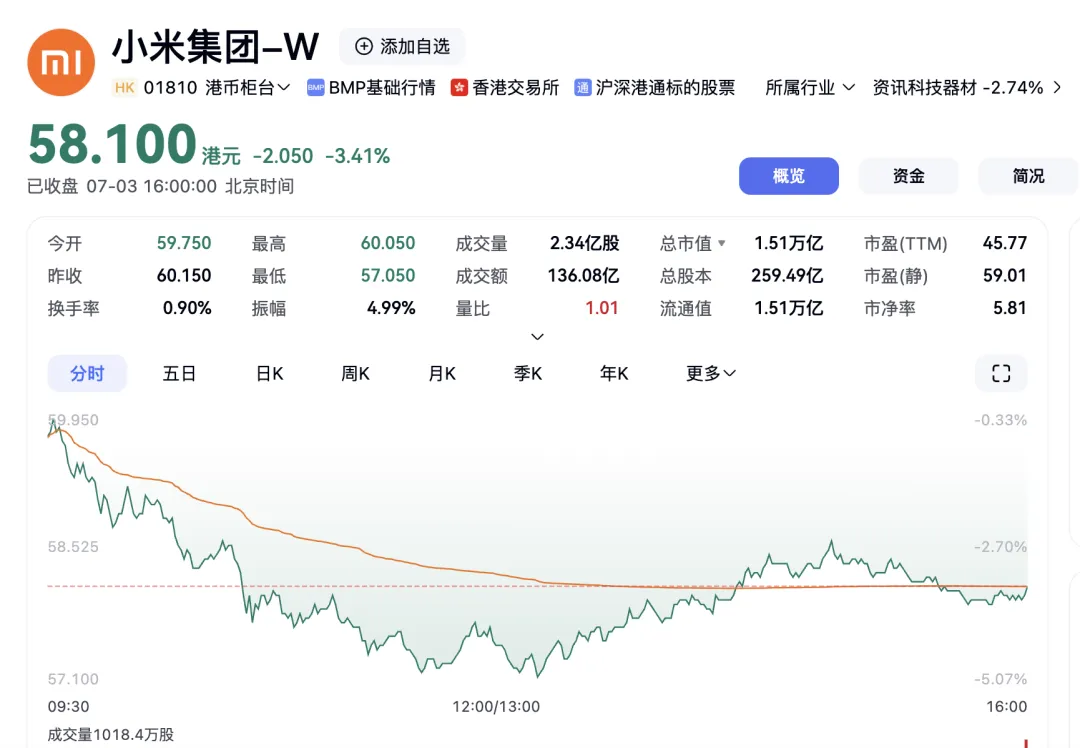Click the 最低 value 57.050
Image resolution: width=1080 pixels, height=748 pixels.
[388, 276]
